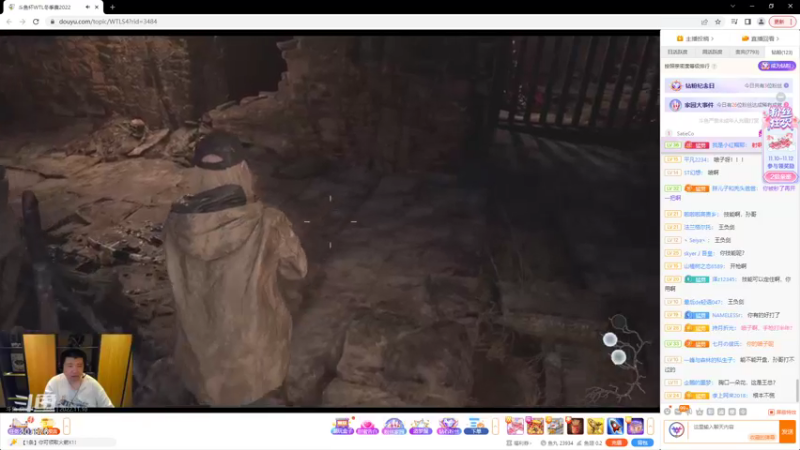This screenshot has height=450, width=800.
Task: Bookmark this page with the star icon
Action: tap(718, 21)
